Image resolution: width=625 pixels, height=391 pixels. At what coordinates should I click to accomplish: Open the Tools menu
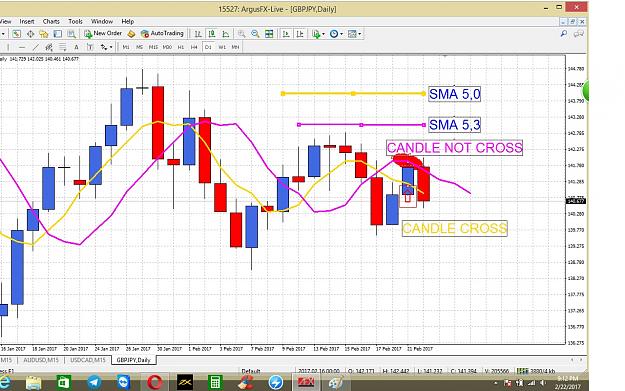pos(75,22)
